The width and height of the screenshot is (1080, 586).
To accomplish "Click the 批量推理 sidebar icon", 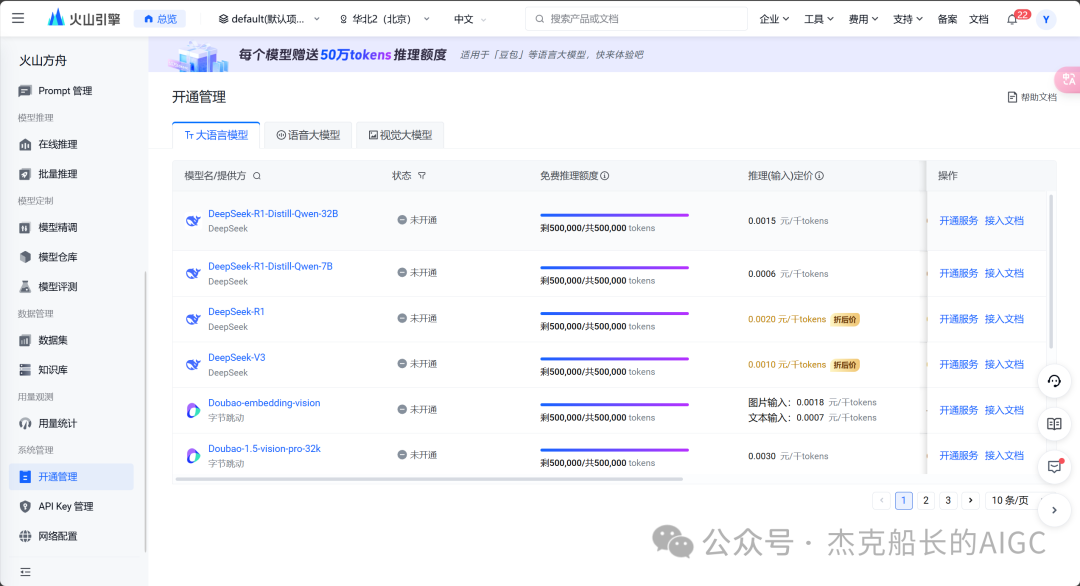I will coord(25,174).
